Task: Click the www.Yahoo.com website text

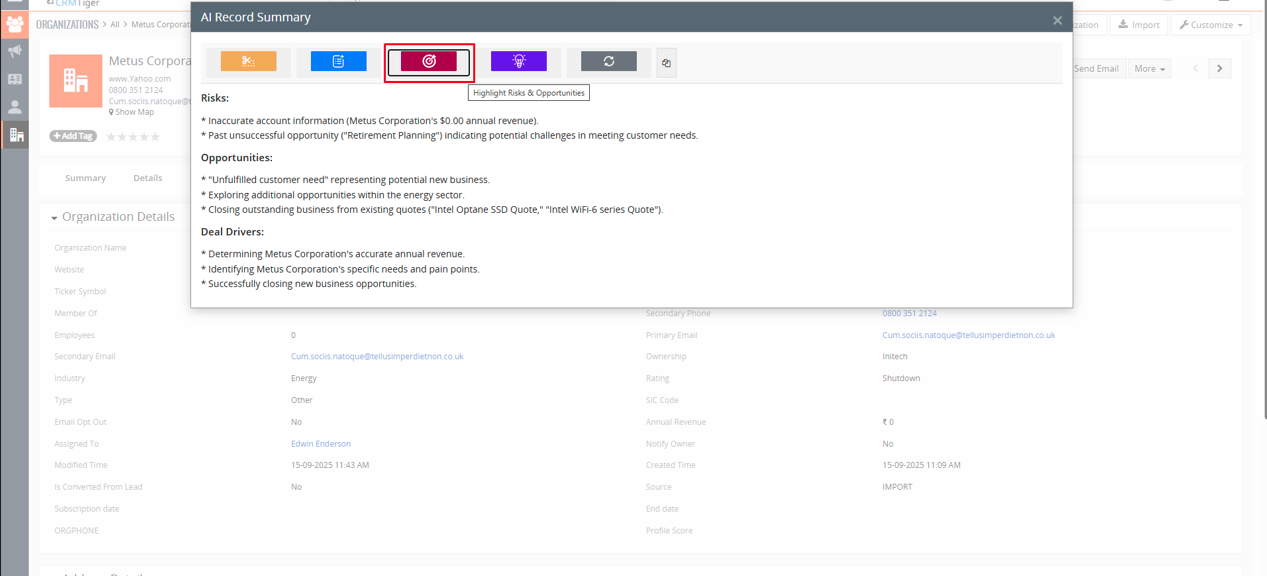Action: (140, 79)
